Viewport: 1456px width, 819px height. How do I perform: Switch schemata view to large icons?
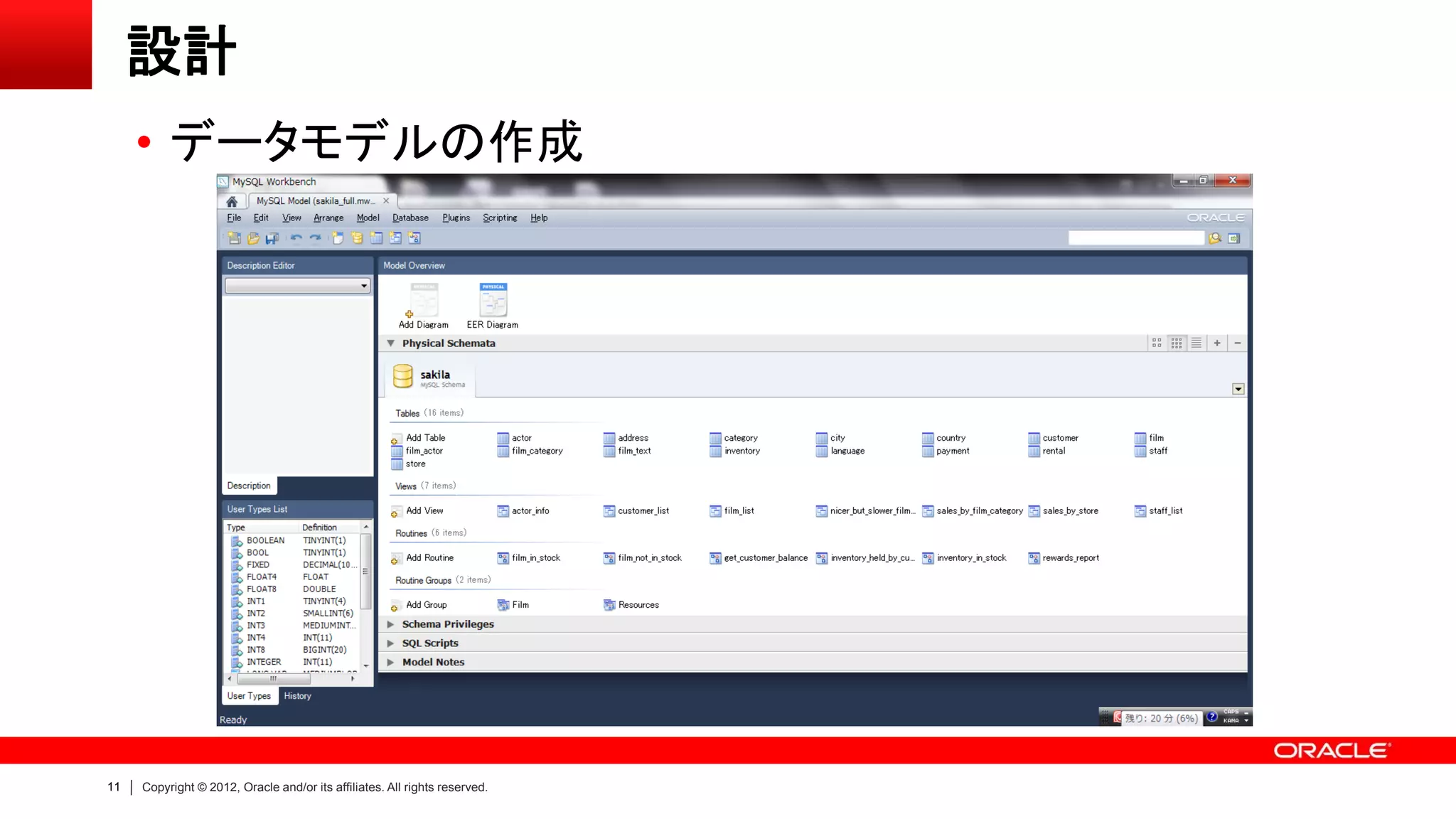(1157, 343)
